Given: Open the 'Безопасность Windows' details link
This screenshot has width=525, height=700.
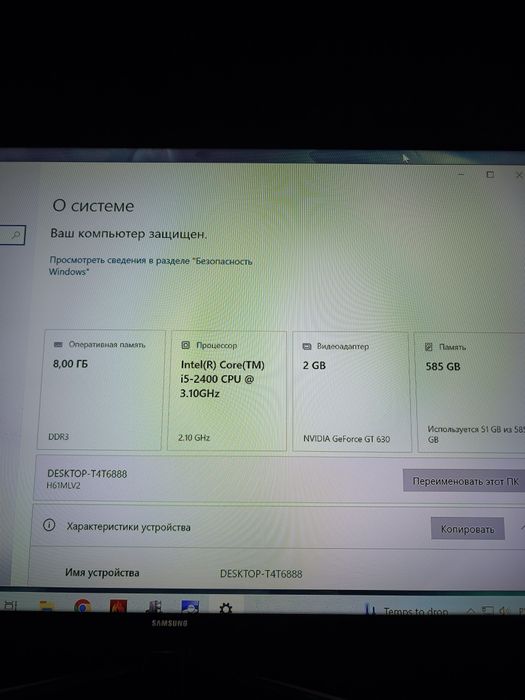Looking at the screenshot, I should pyautogui.click(x=150, y=266).
